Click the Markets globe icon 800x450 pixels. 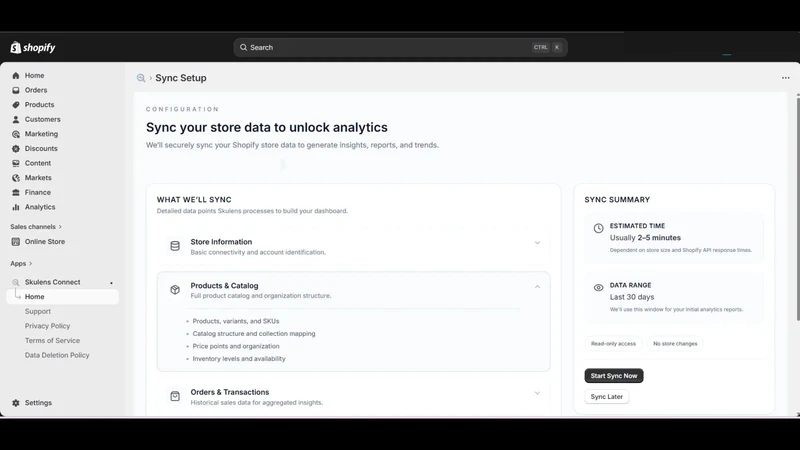[x=16, y=178]
